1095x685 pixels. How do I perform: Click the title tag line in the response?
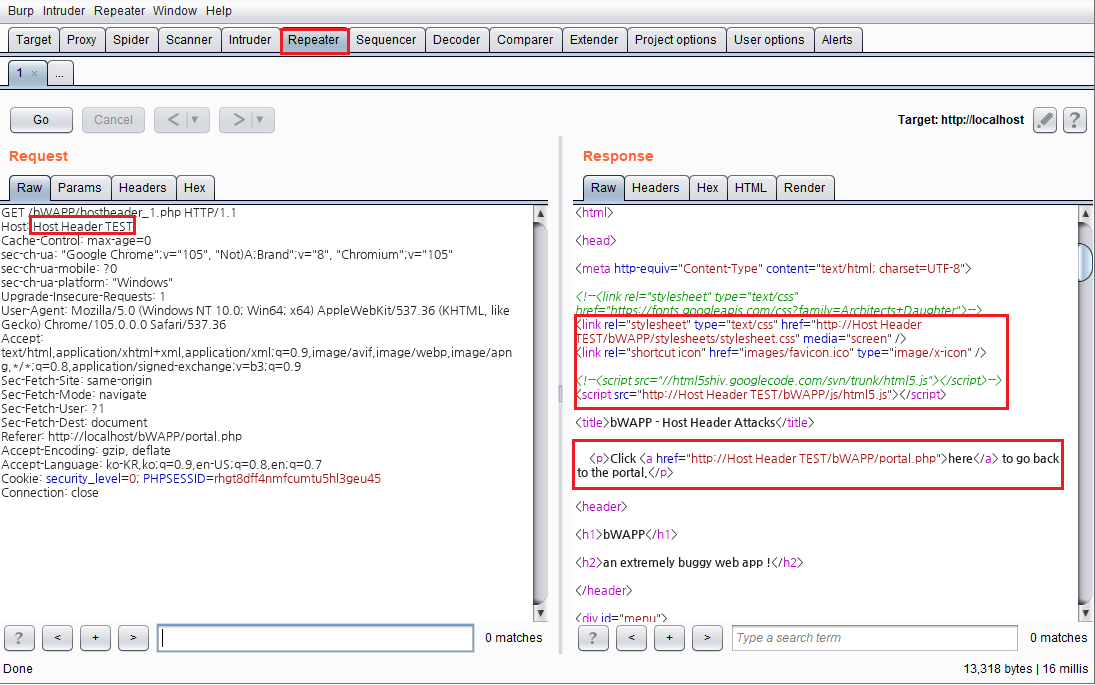(x=695, y=422)
